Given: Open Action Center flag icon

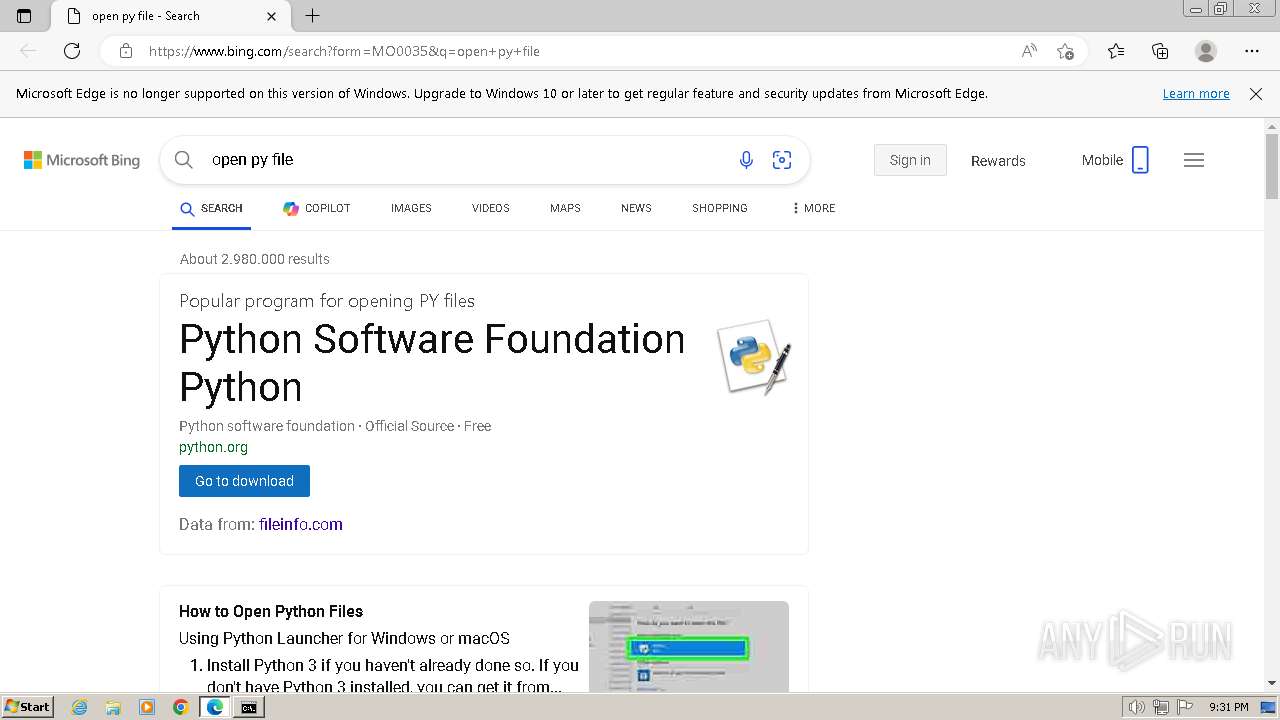Looking at the screenshot, I should [x=1184, y=707].
